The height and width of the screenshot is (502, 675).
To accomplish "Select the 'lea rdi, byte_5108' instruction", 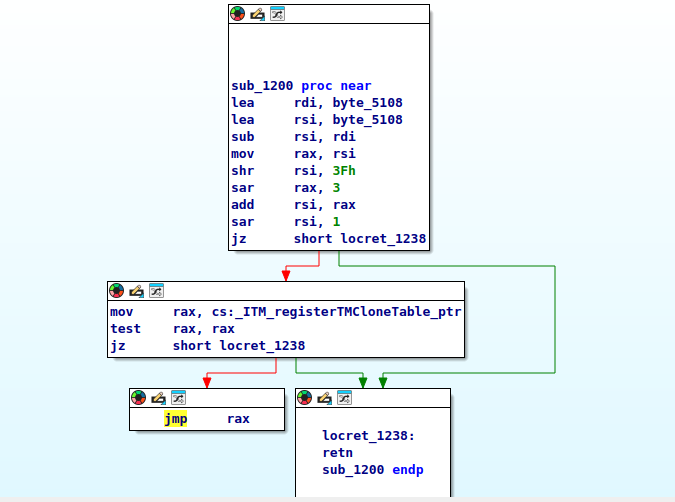I will (317, 102).
